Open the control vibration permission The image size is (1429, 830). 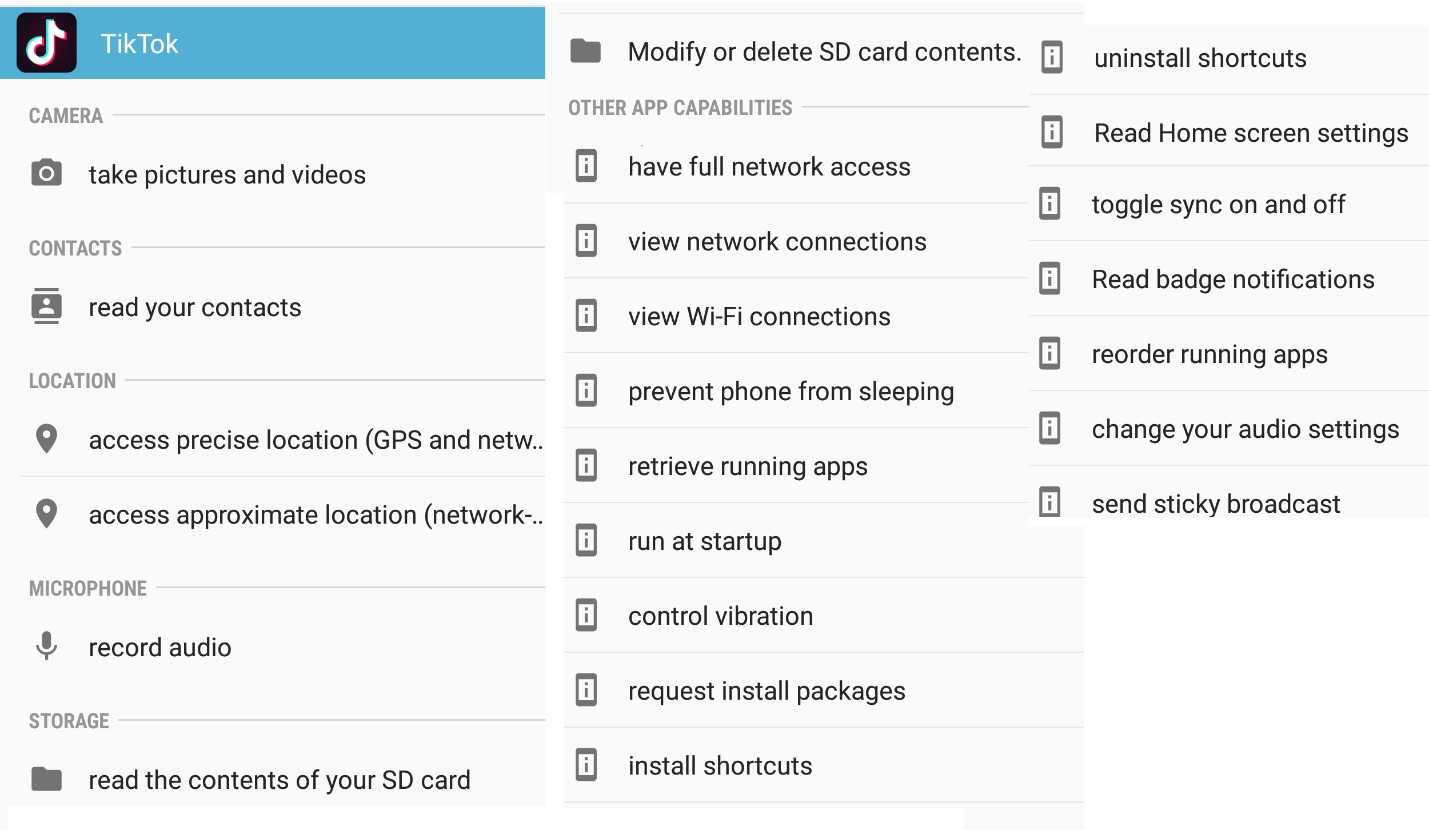tap(824, 616)
